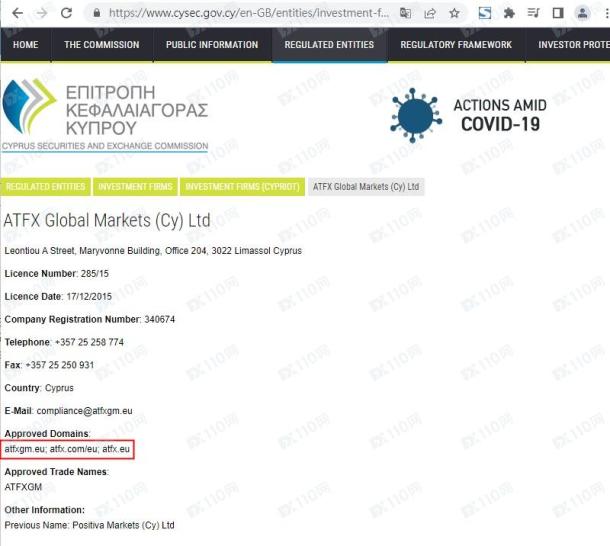Viewport: 610px width, 546px height.
Task: Go to REGULATED ENTITIES breadcrumb
Action: click(46, 187)
